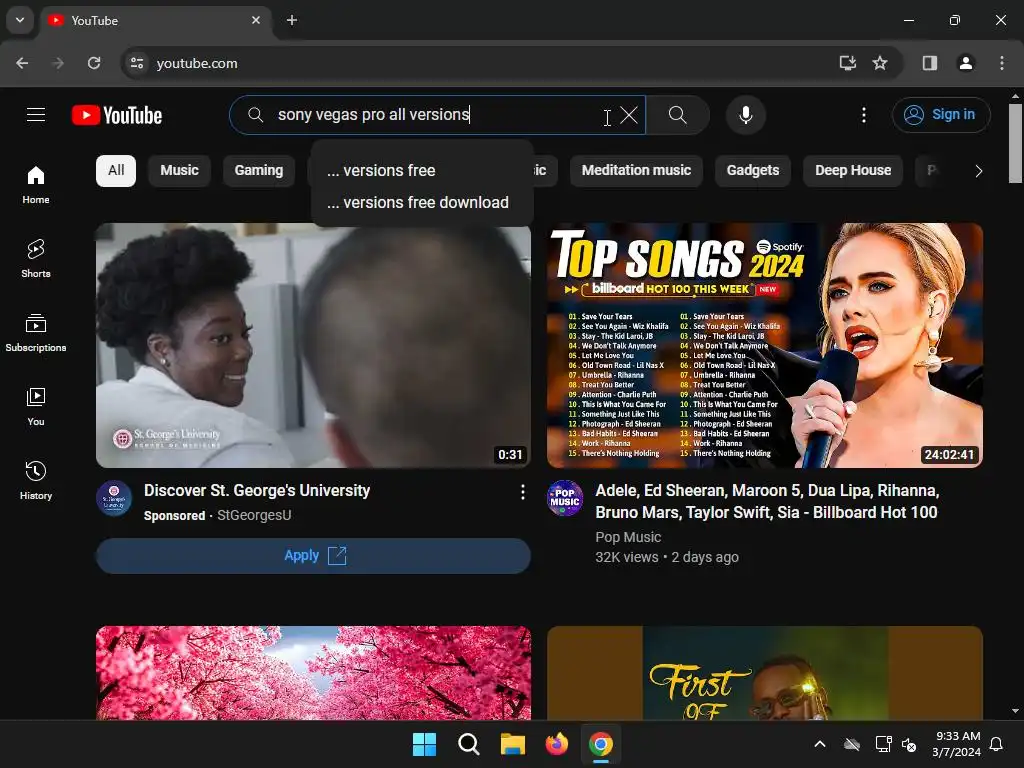This screenshot has height=768, width=1024.
Task: Start voice search with microphone icon
Action: tap(746, 115)
